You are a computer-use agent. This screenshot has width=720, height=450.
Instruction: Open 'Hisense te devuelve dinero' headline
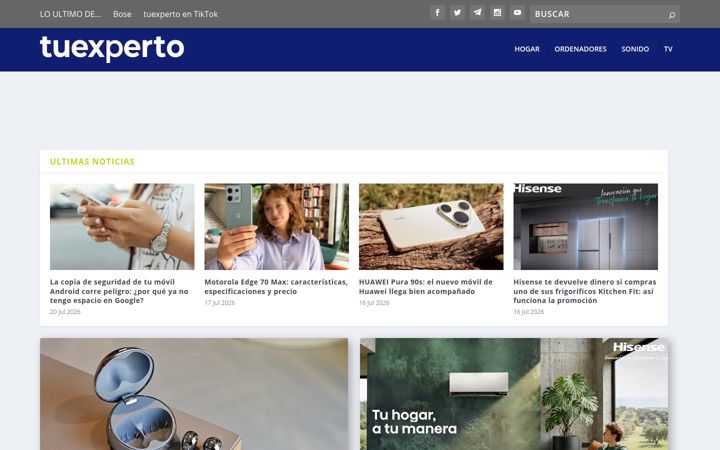585,291
